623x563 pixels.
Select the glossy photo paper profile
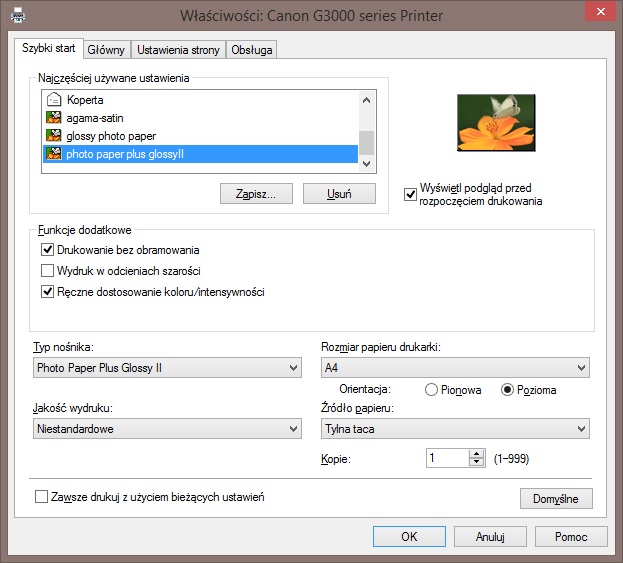pyautogui.click(x=200, y=136)
